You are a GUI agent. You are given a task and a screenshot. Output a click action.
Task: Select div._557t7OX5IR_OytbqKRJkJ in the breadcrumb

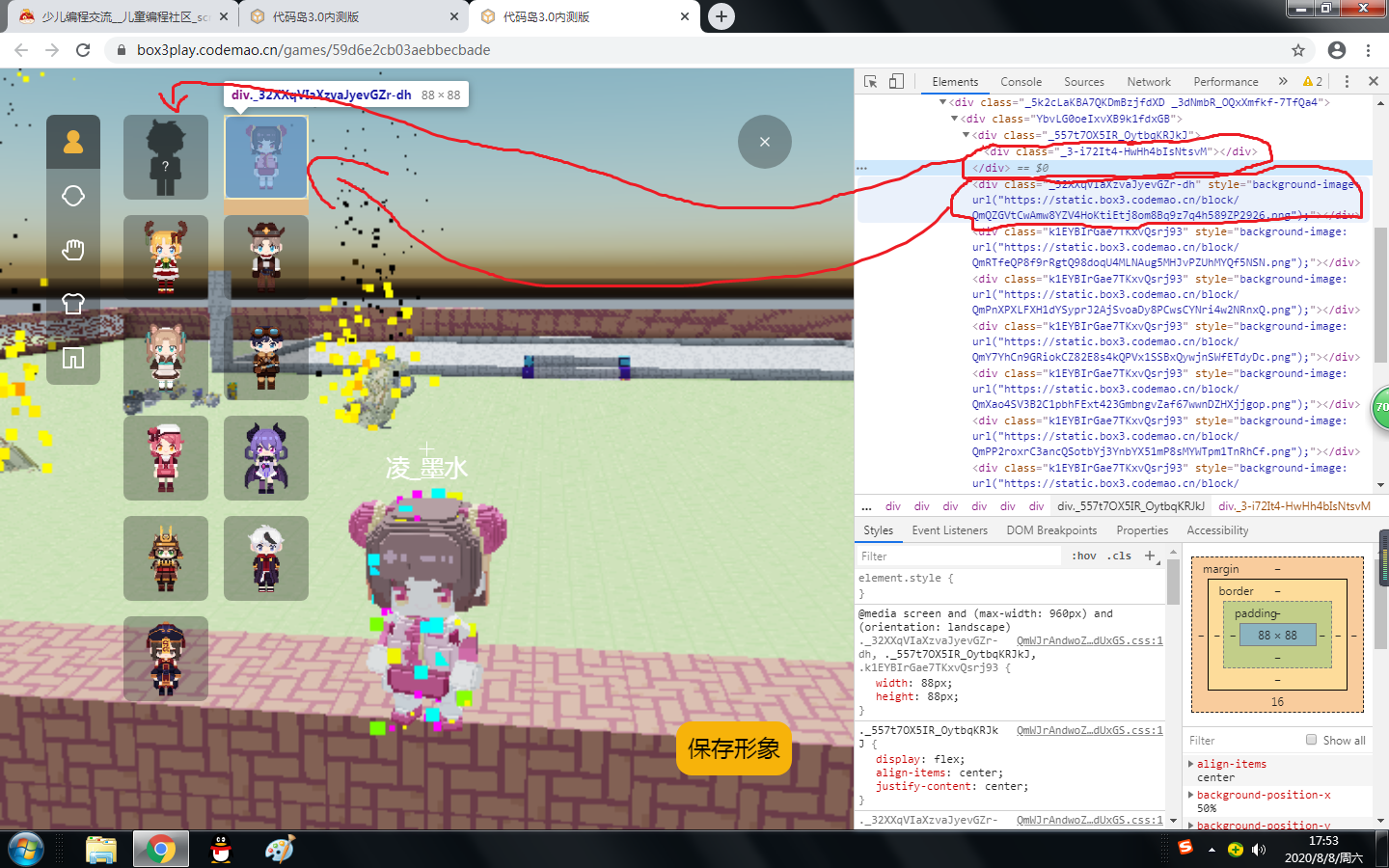point(1130,506)
